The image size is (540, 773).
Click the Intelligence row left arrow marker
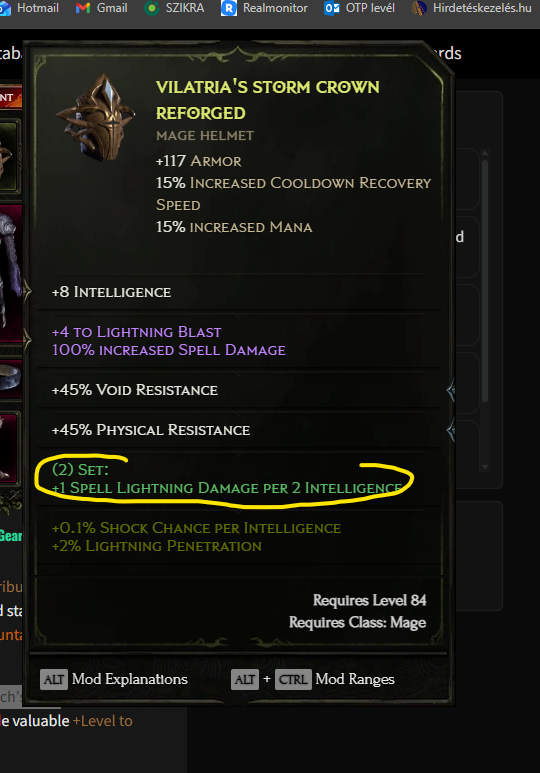27,291
